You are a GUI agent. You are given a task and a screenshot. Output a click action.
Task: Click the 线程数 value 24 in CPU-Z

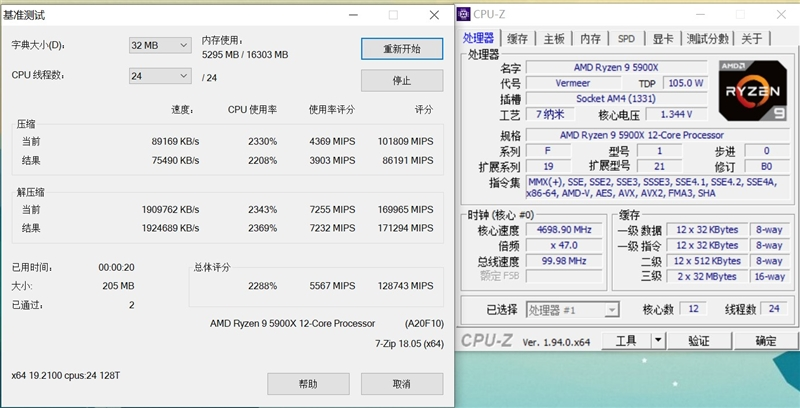click(774, 309)
